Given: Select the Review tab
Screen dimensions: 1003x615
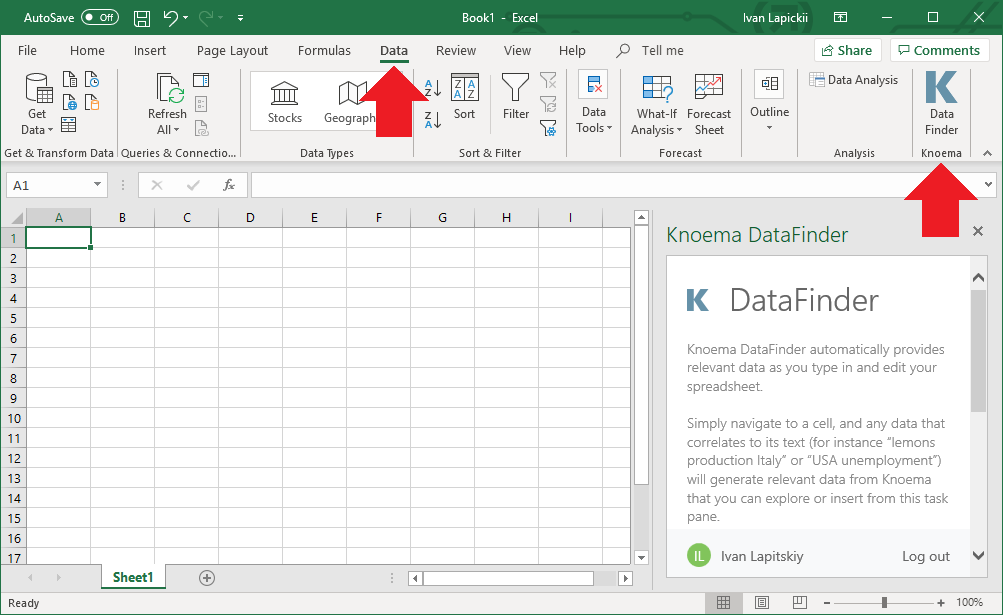Looking at the screenshot, I should pos(456,51).
